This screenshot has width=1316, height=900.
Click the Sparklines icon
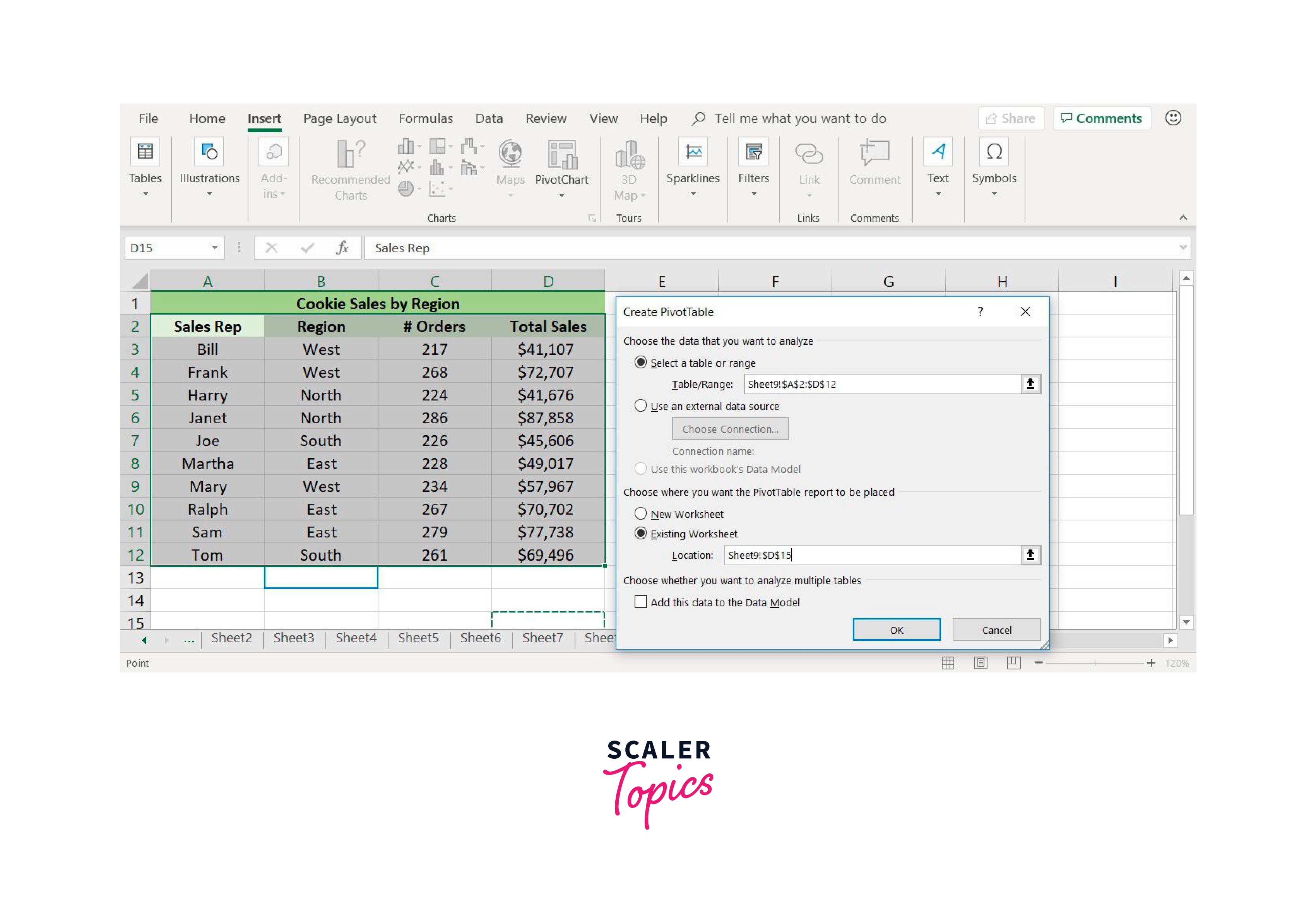[x=693, y=152]
